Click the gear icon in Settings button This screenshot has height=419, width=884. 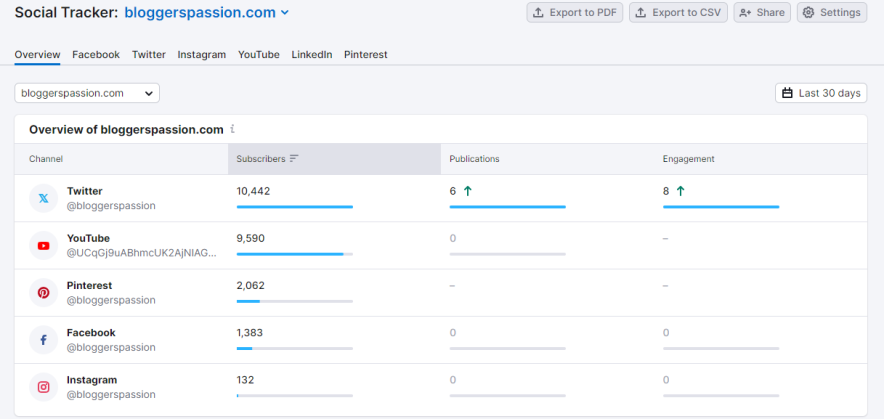click(808, 12)
